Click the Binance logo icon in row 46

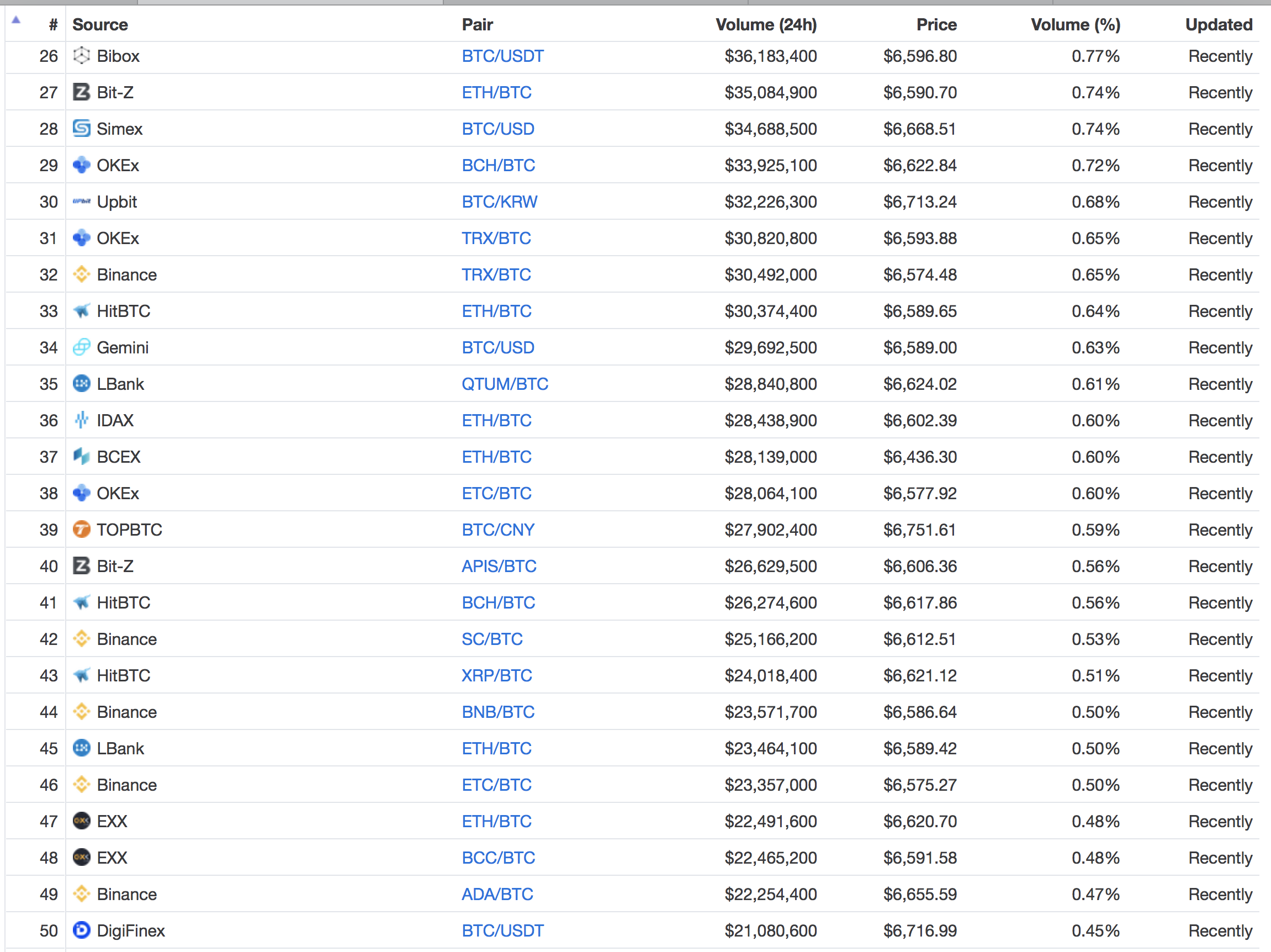click(82, 785)
